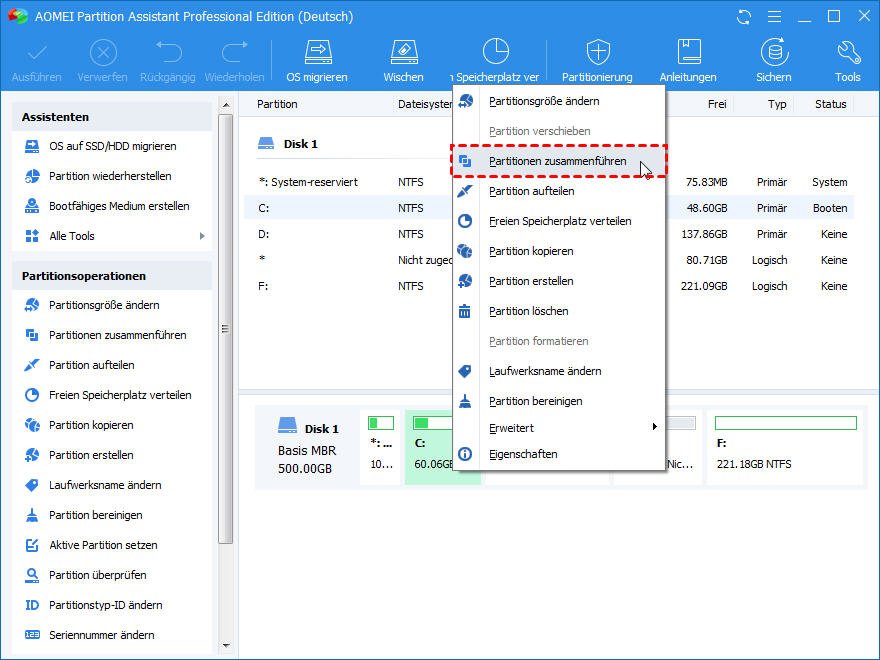
Task: Expand the Alle Tools submenu arrow
Action: (x=202, y=236)
